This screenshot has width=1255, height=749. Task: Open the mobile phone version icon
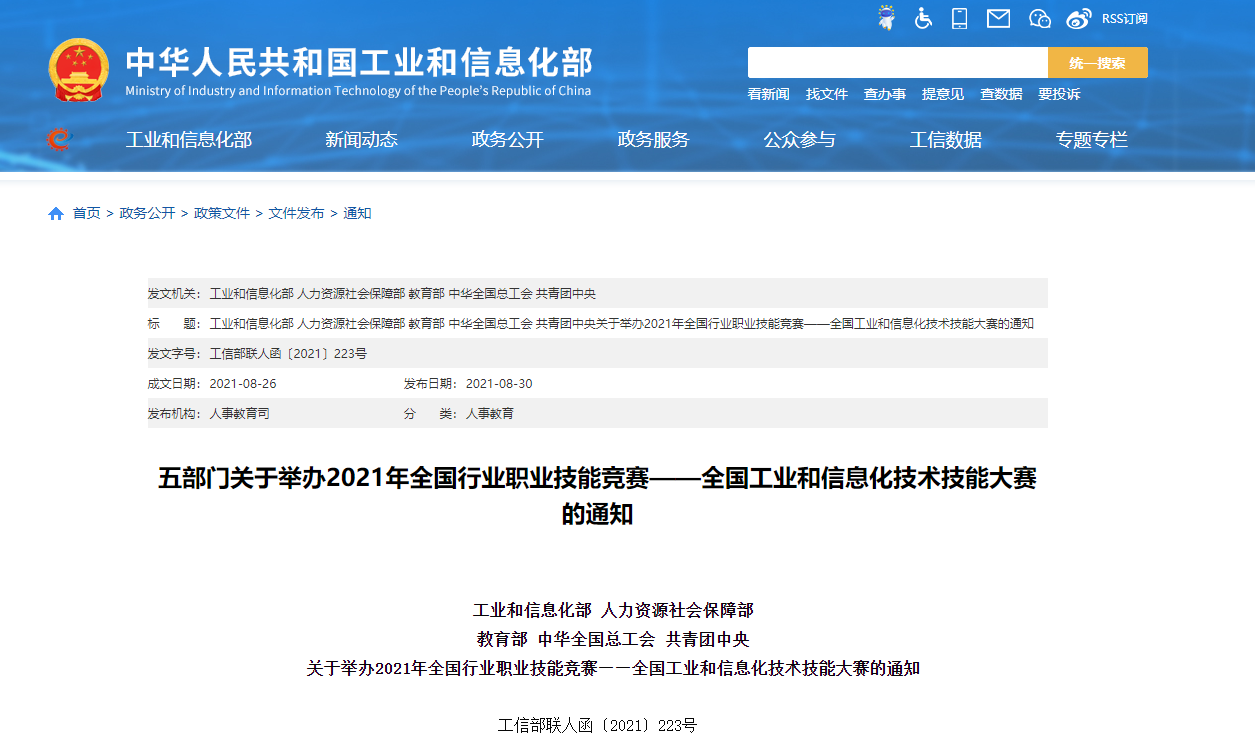(x=960, y=18)
